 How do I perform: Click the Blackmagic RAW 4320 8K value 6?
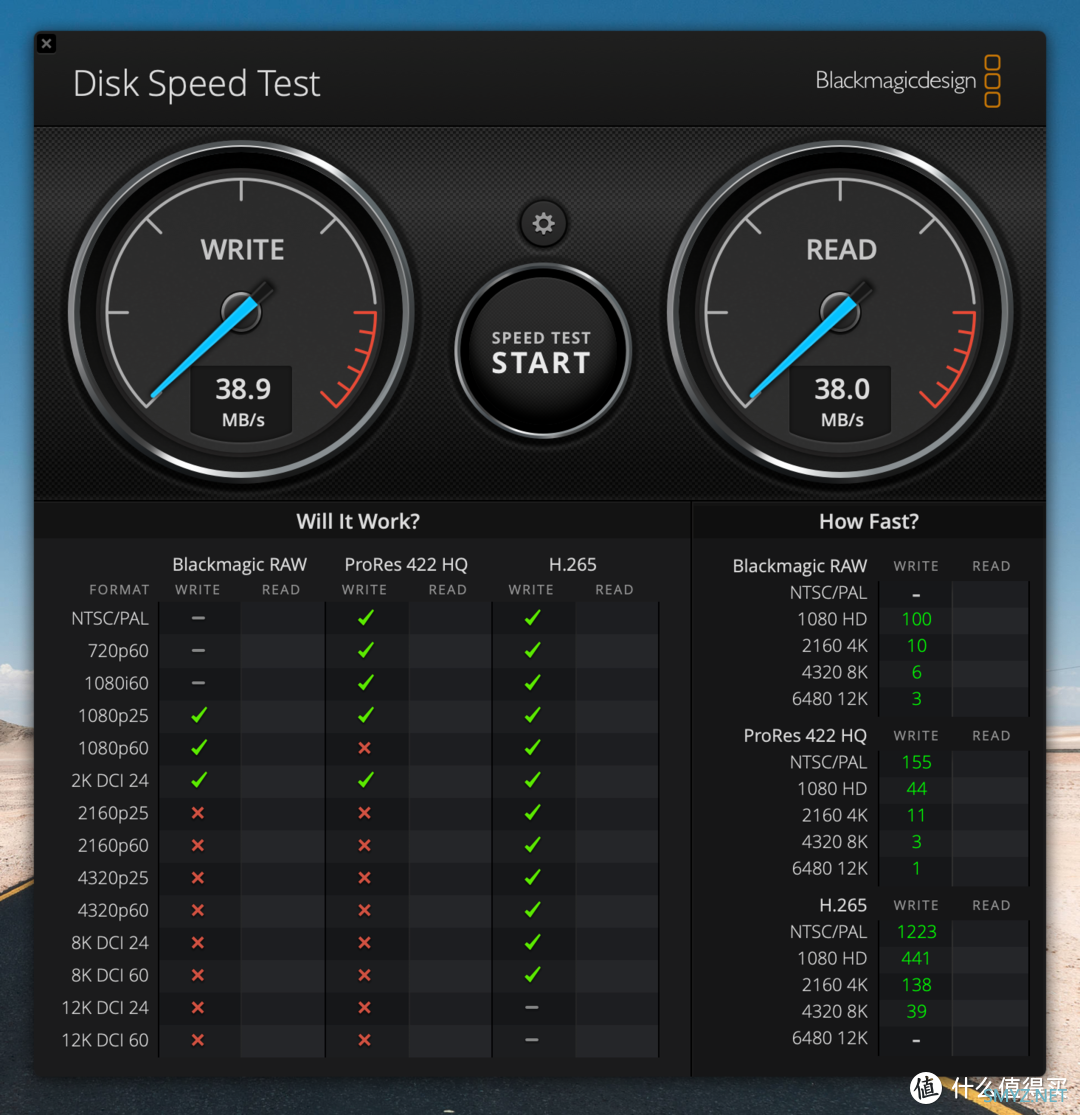pyautogui.click(x=916, y=672)
